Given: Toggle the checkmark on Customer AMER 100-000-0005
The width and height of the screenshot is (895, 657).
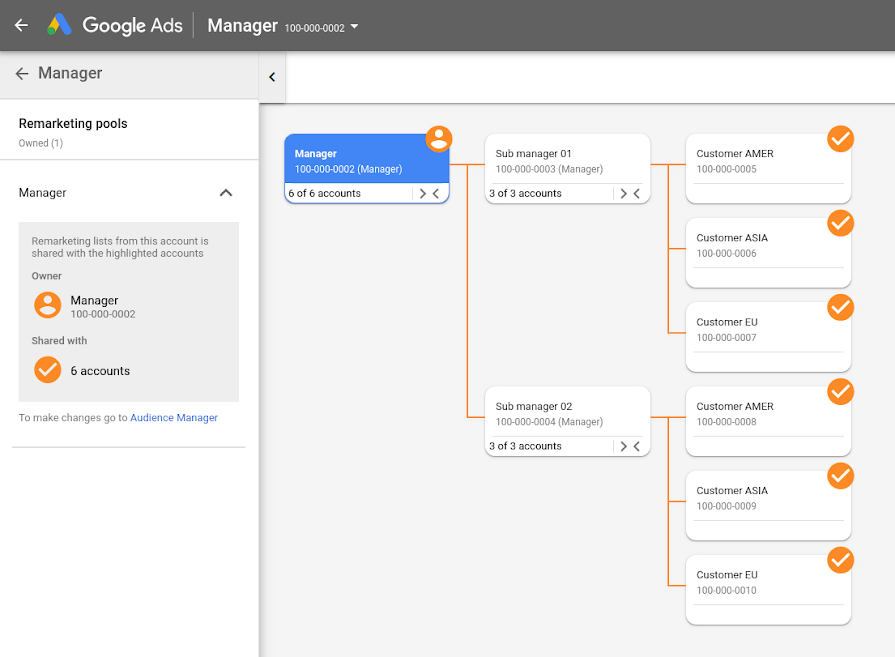Looking at the screenshot, I should coord(841,139).
